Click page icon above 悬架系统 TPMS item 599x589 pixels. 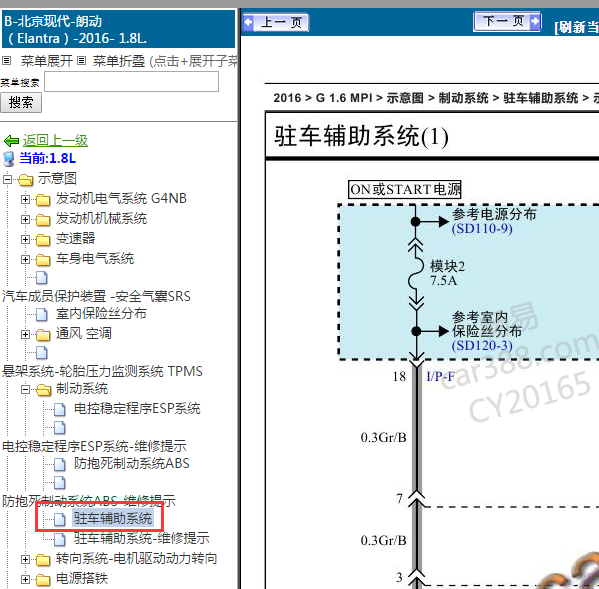tap(42, 353)
